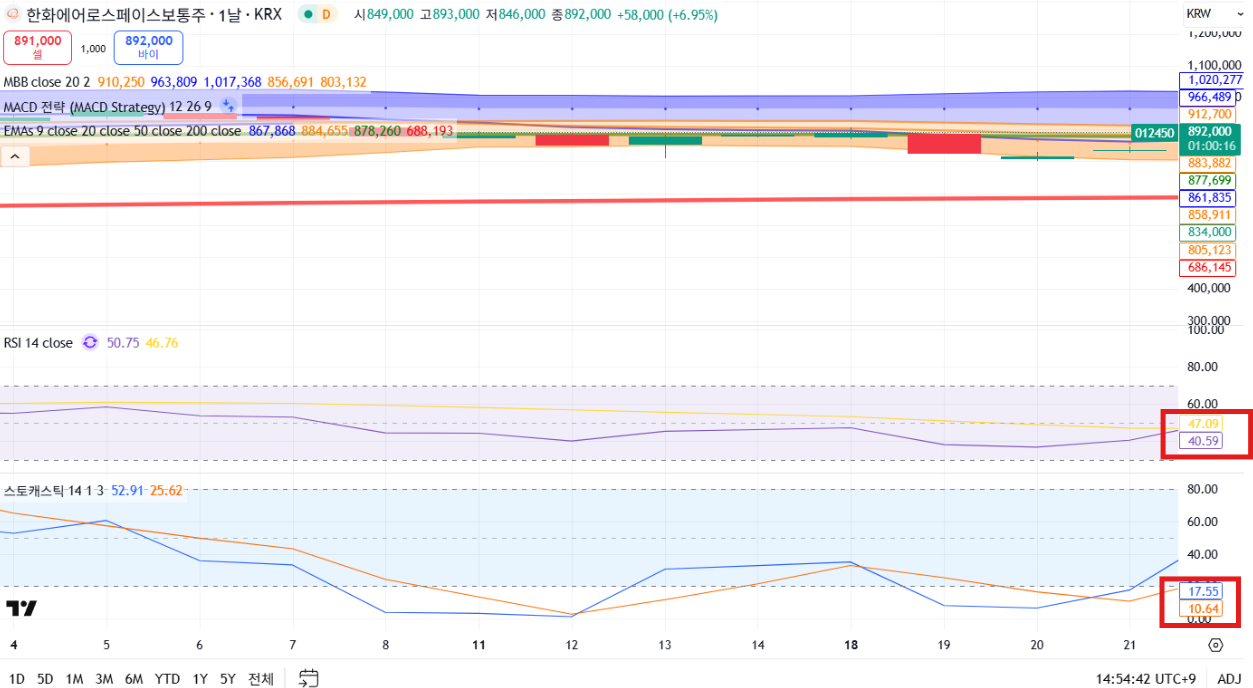Click the purple RSI refresh icon
The width and height of the screenshot is (1253, 688).
(90, 342)
